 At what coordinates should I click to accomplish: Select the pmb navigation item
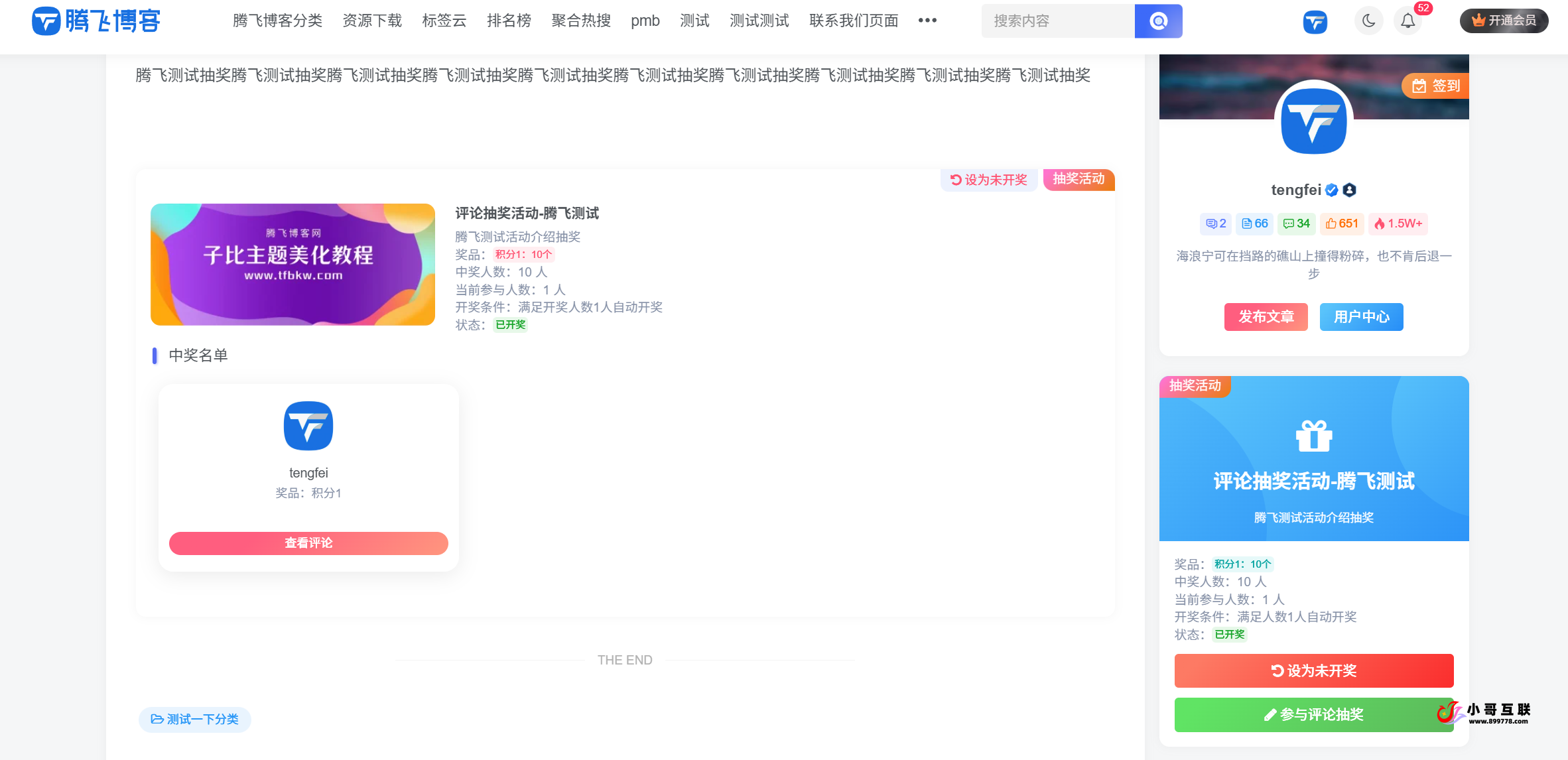pyautogui.click(x=645, y=21)
